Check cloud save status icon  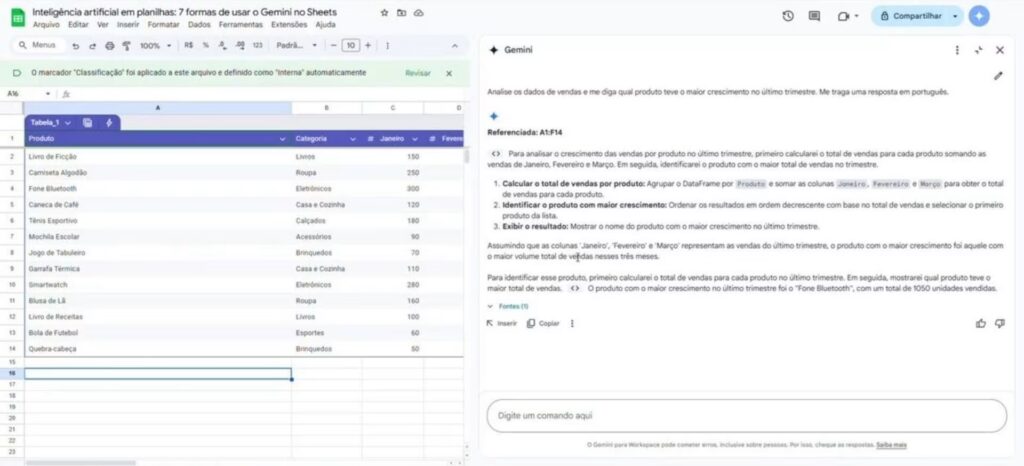(x=419, y=12)
